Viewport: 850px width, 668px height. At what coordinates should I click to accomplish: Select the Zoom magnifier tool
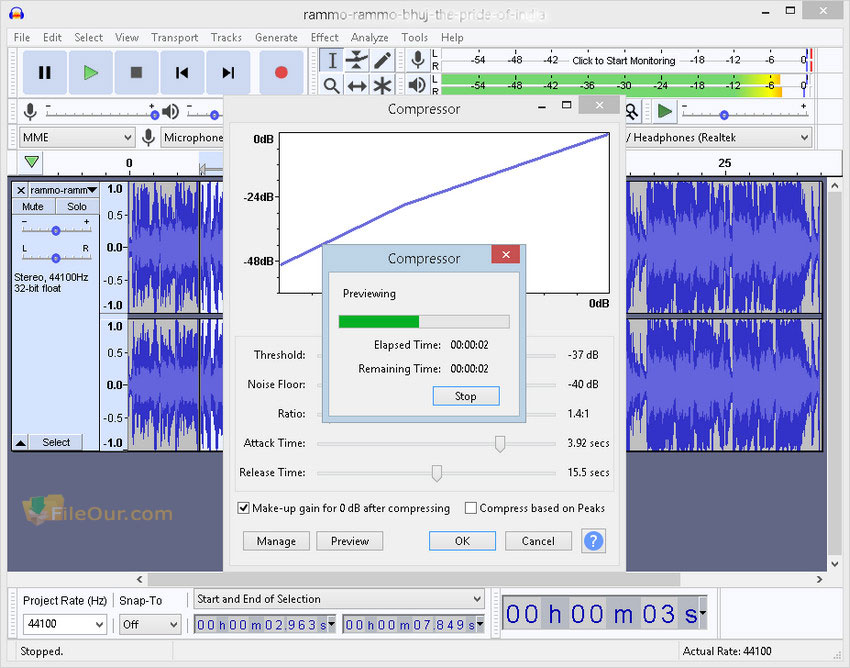pyautogui.click(x=332, y=85)
